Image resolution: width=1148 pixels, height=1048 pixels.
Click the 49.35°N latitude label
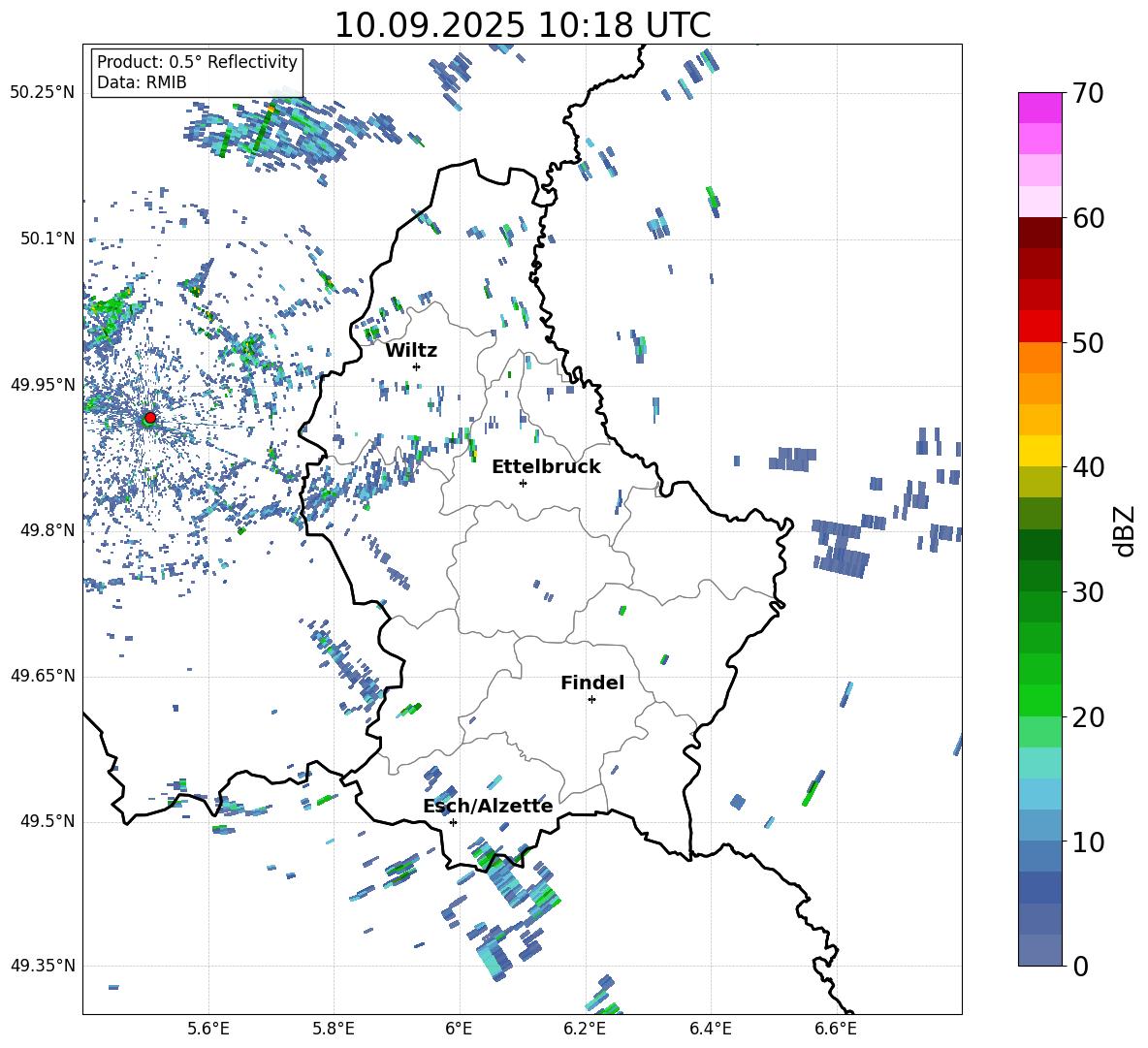click(43, 966)
